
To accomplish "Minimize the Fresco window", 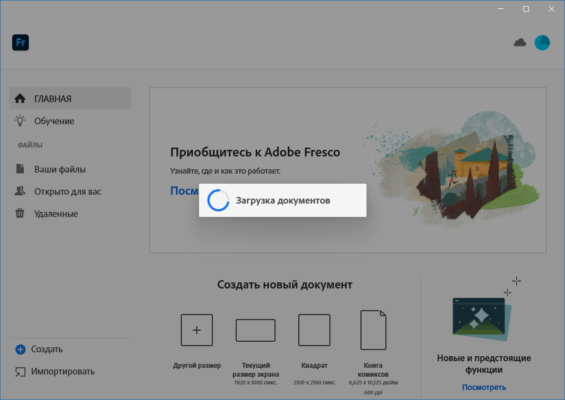I will point(501,9).
